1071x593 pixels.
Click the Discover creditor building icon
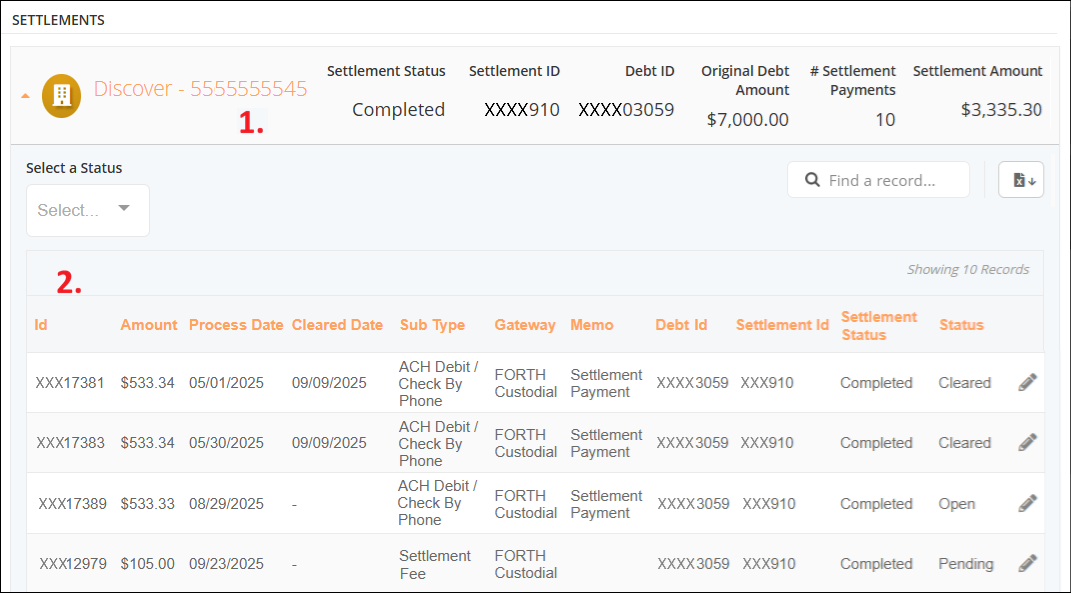click(61, 96)
